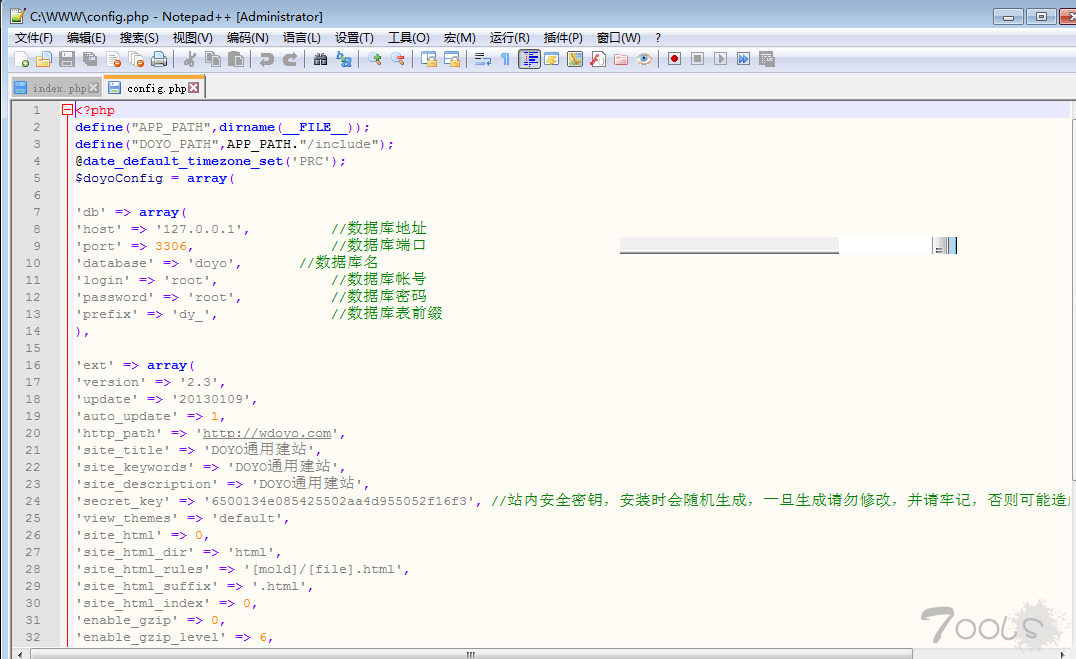The image size is (1076, 659).
Task: Start macro recording with the red dot
Action: pyautogui.click(x=675, y=60)
